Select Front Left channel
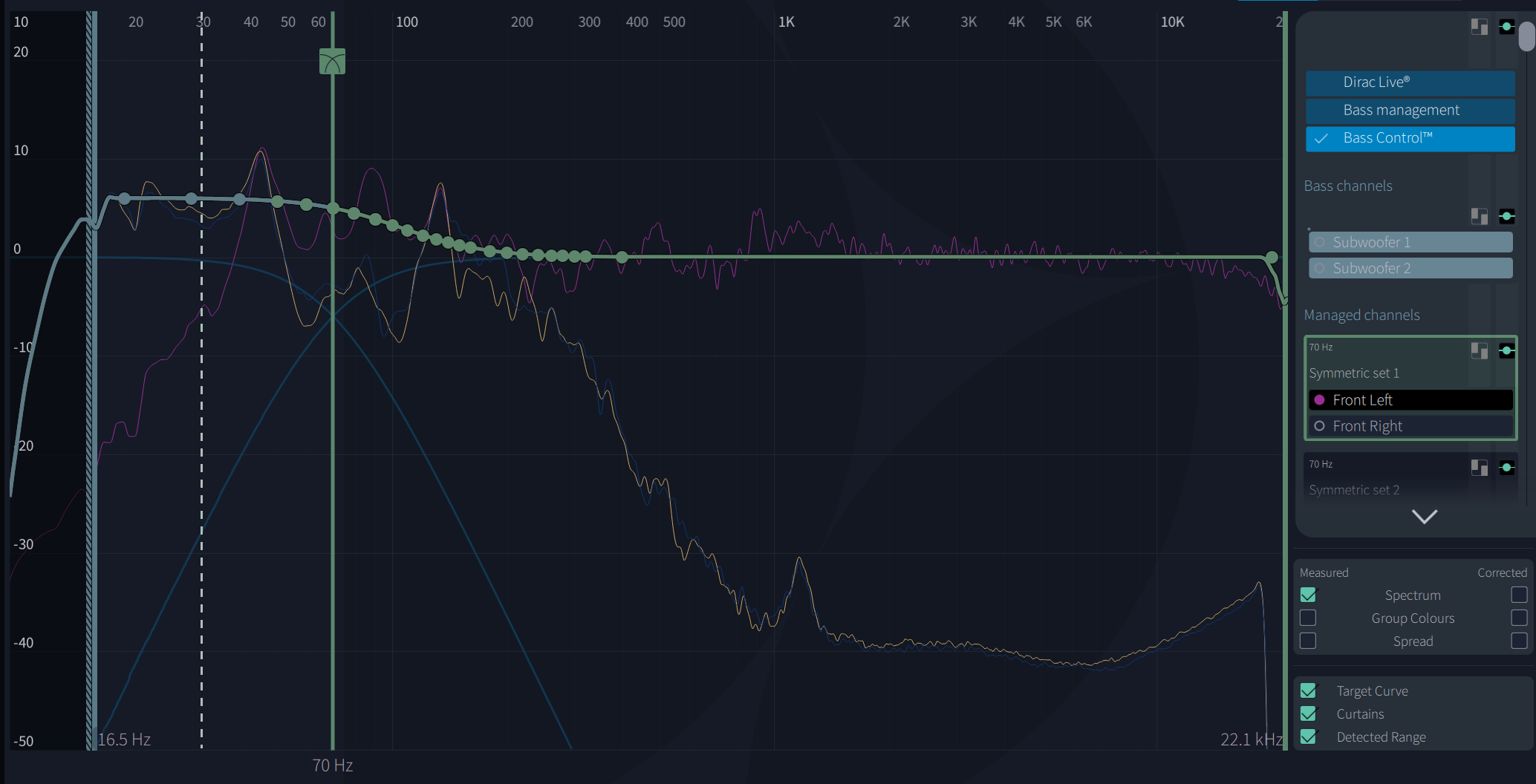 pyautogui.click(x=1410, y=399)
